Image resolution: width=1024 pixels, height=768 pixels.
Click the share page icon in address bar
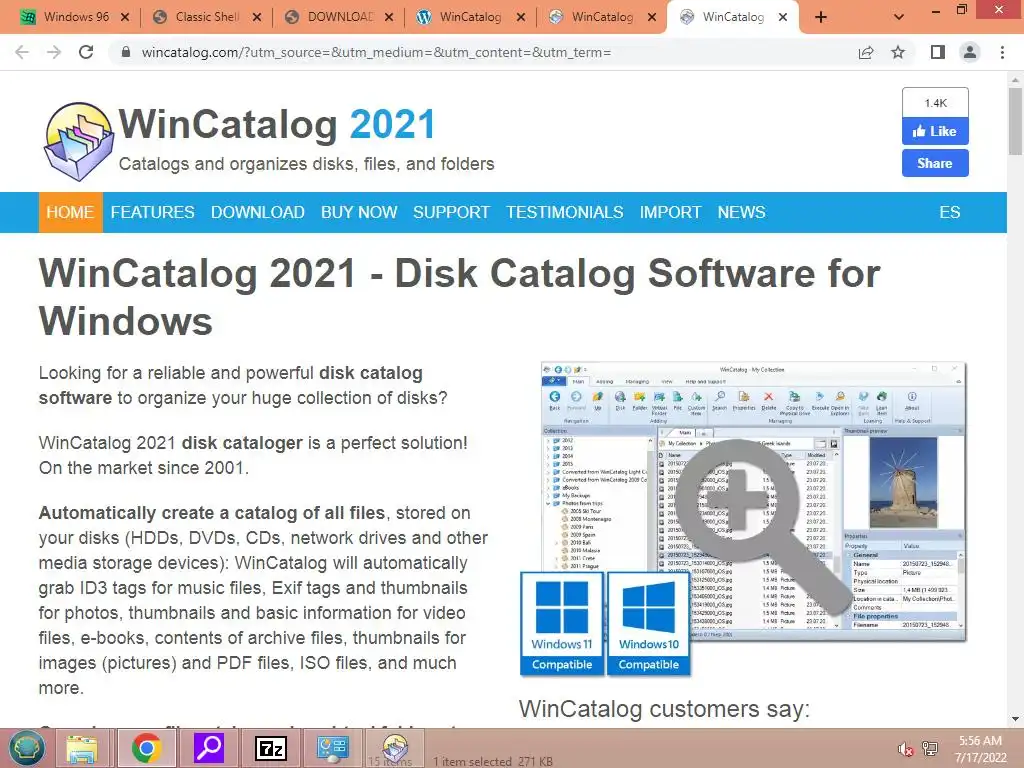pyautogui.click(x=866, y=52)
